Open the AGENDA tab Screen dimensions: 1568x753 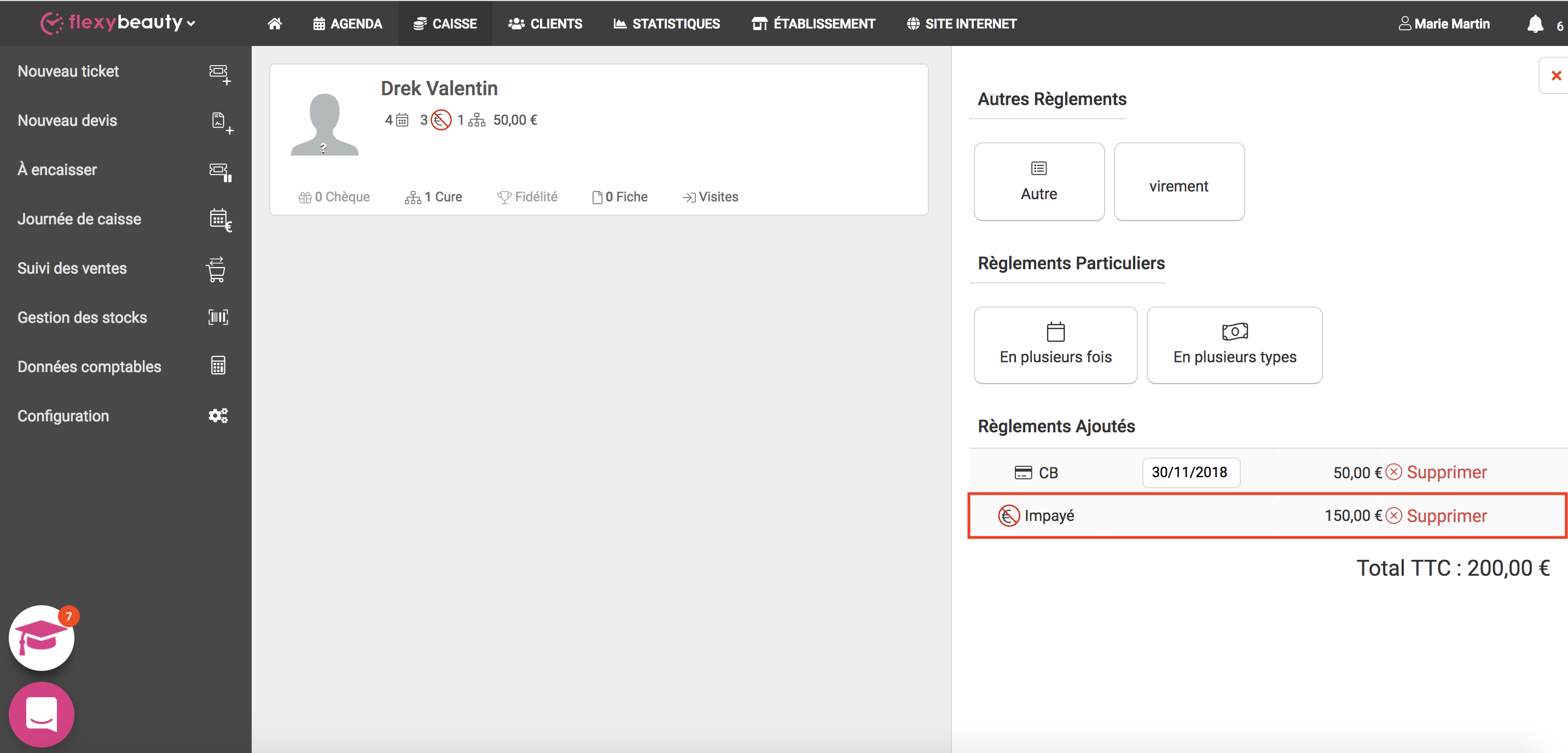coord(347,24)
